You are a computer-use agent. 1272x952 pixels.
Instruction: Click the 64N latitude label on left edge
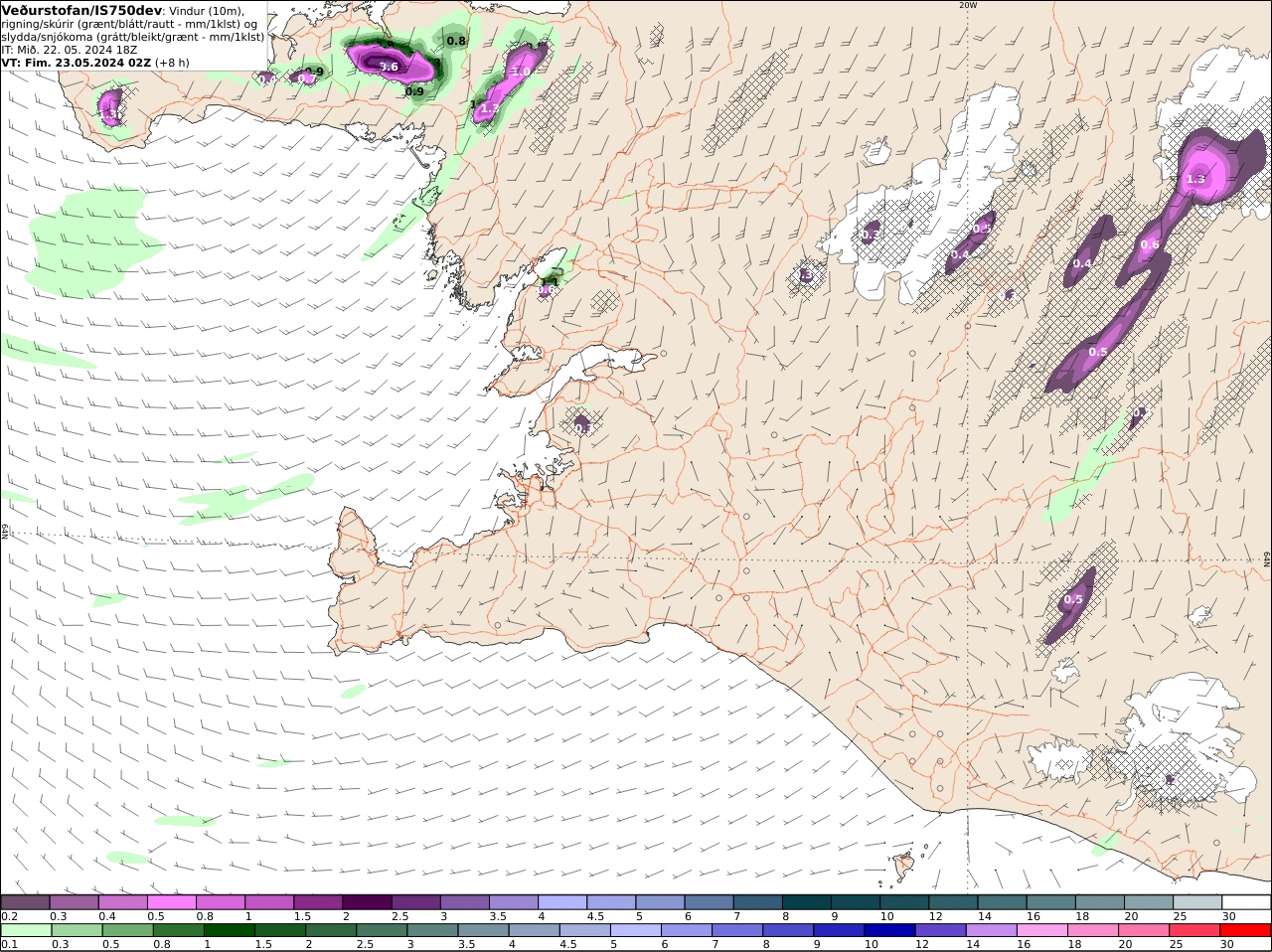[x=5, y=531]
